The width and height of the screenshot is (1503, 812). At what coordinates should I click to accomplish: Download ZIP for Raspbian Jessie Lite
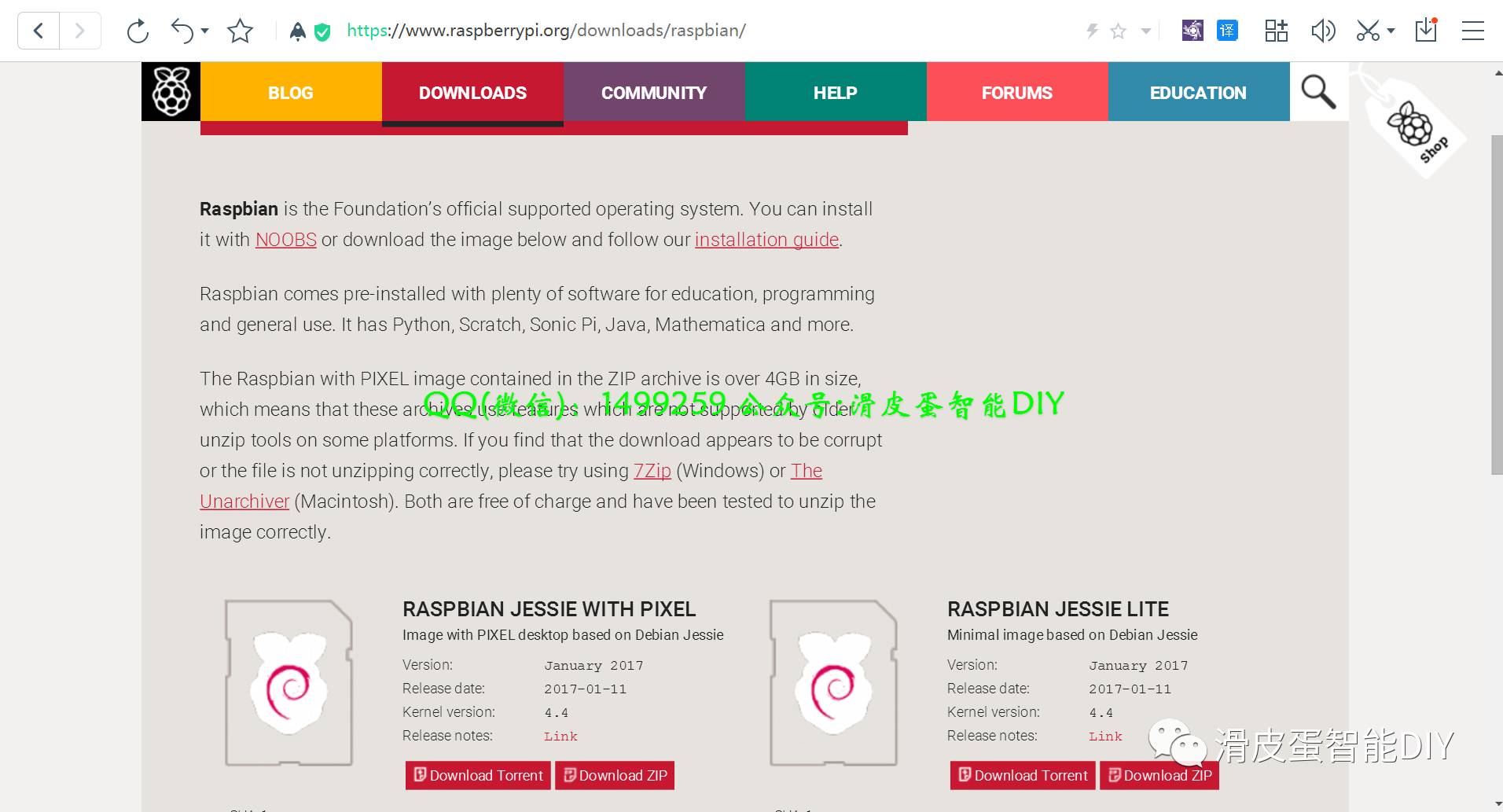1159,775
